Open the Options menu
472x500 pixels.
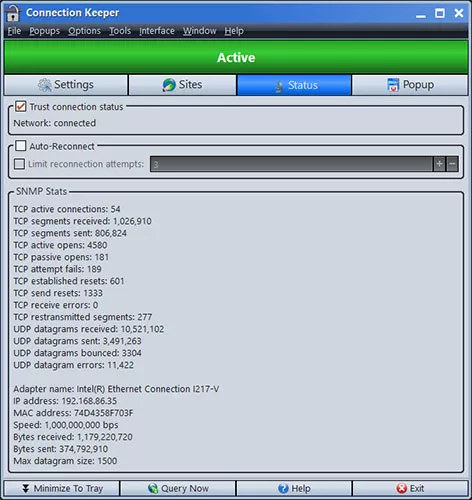click(x=84, y=31)
